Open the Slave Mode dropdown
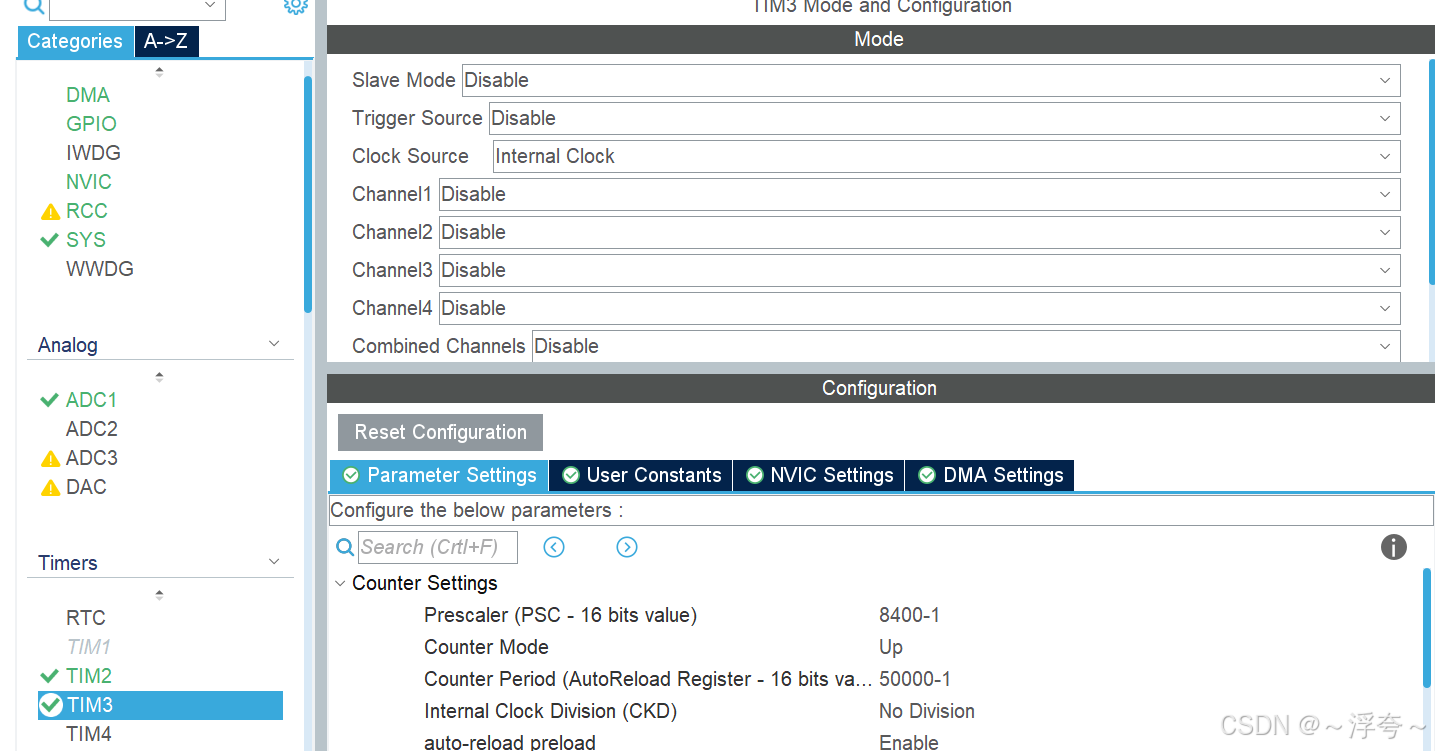The width and height of the screenshot is (1435, 751). [x=1385, y=80]
